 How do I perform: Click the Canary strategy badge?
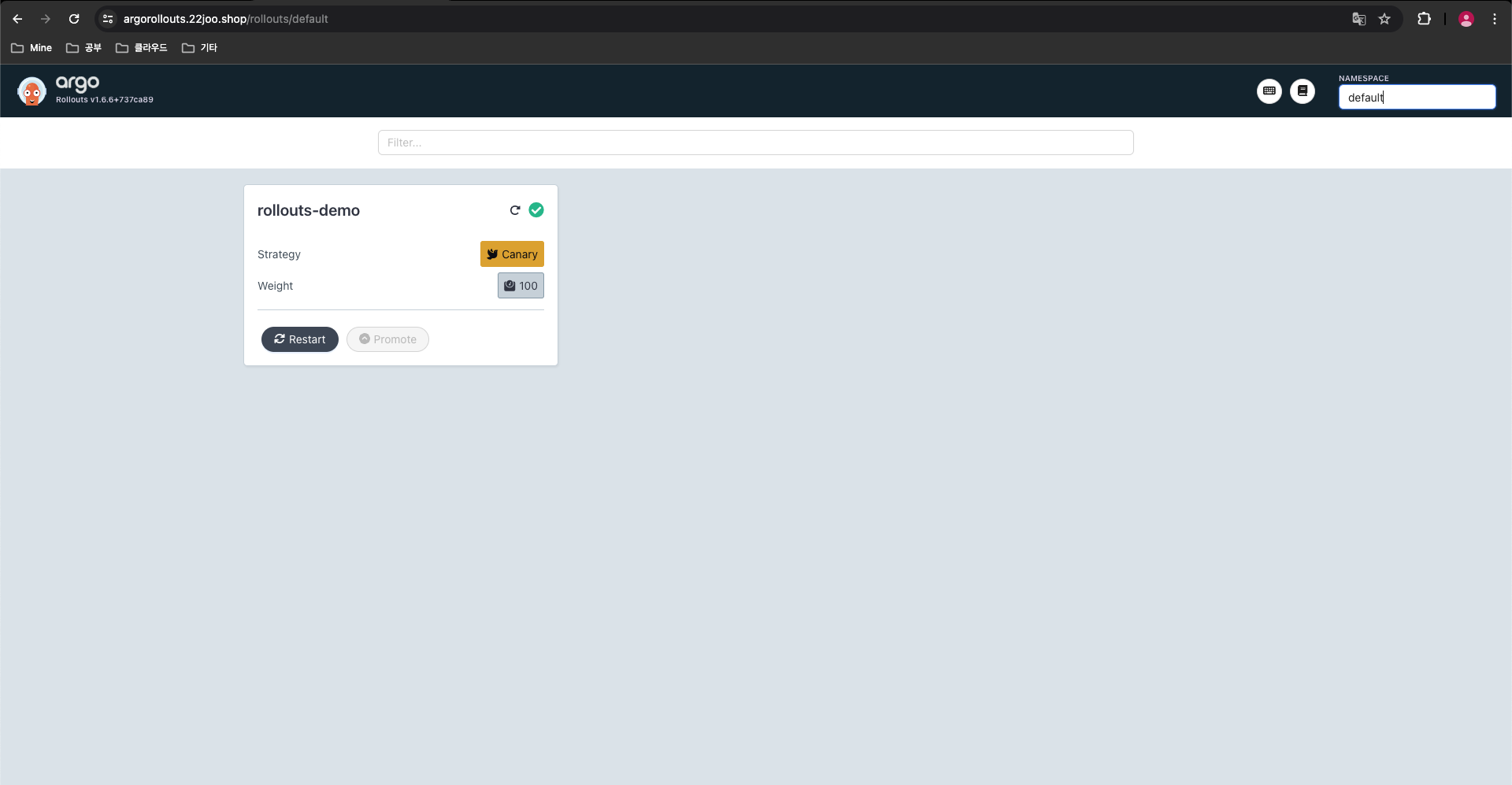512,254
